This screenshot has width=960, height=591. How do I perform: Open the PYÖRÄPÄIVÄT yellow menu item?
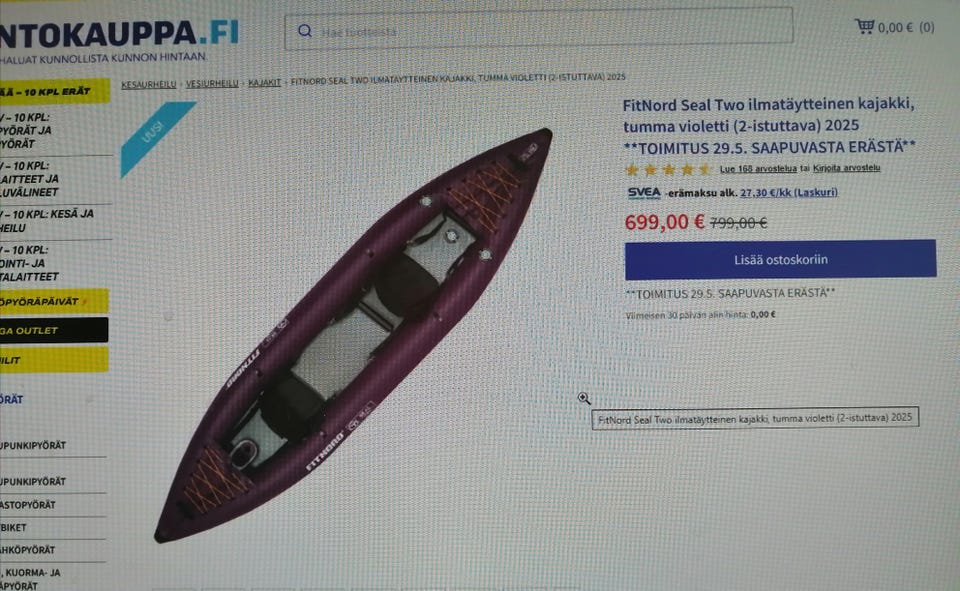(54, 301)
